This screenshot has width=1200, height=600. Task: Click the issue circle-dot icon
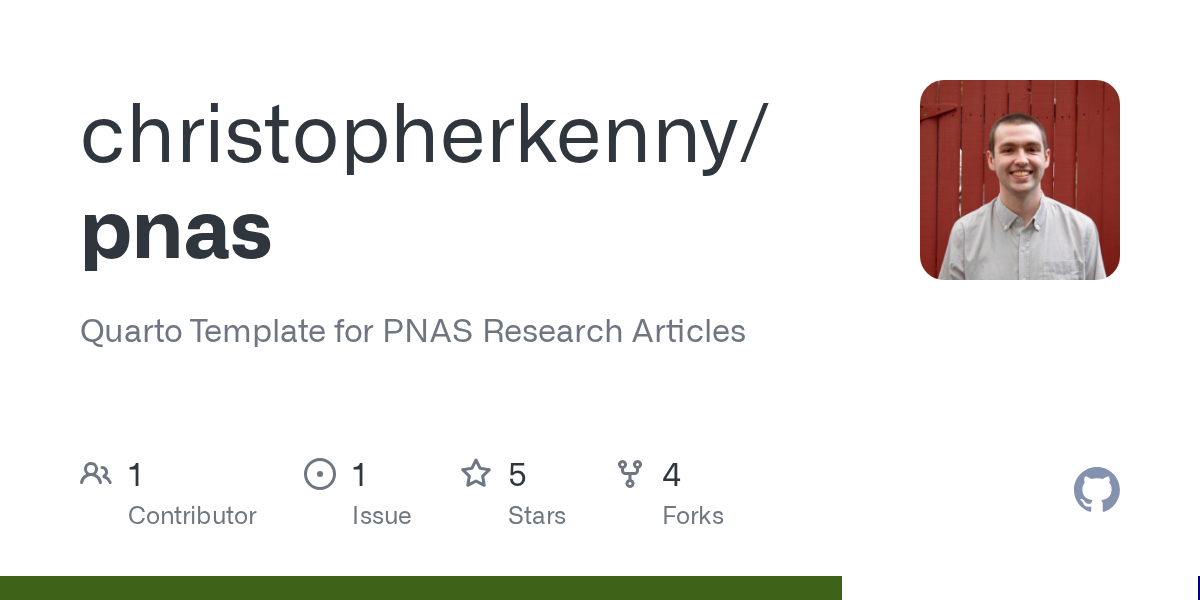[320, 474]
